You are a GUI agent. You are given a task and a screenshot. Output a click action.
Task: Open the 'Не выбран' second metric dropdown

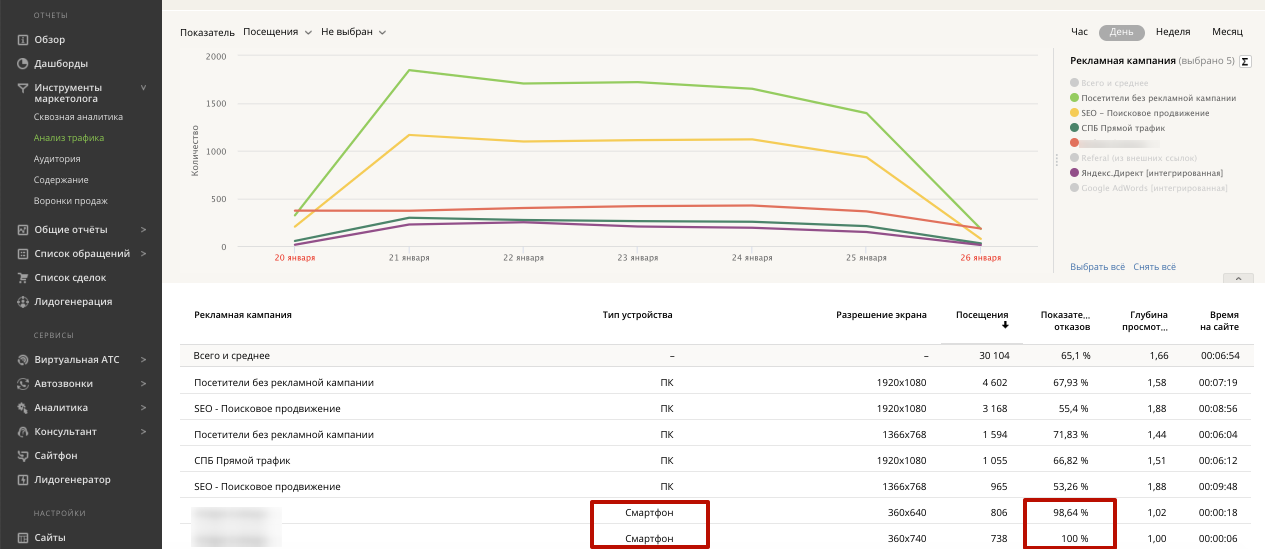coord(353,32)
